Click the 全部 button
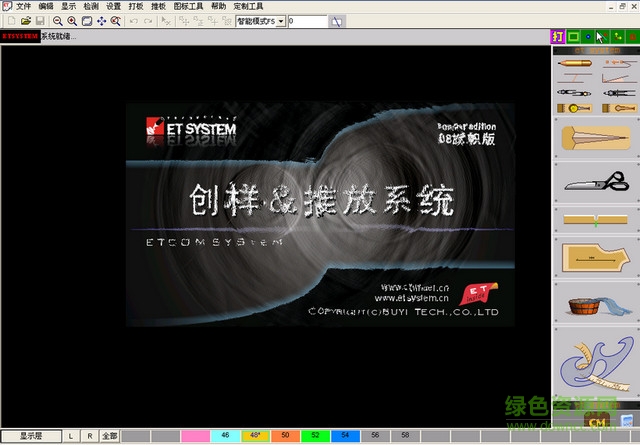The height and width of the screenshot is (445, 640). coord(109,436)
